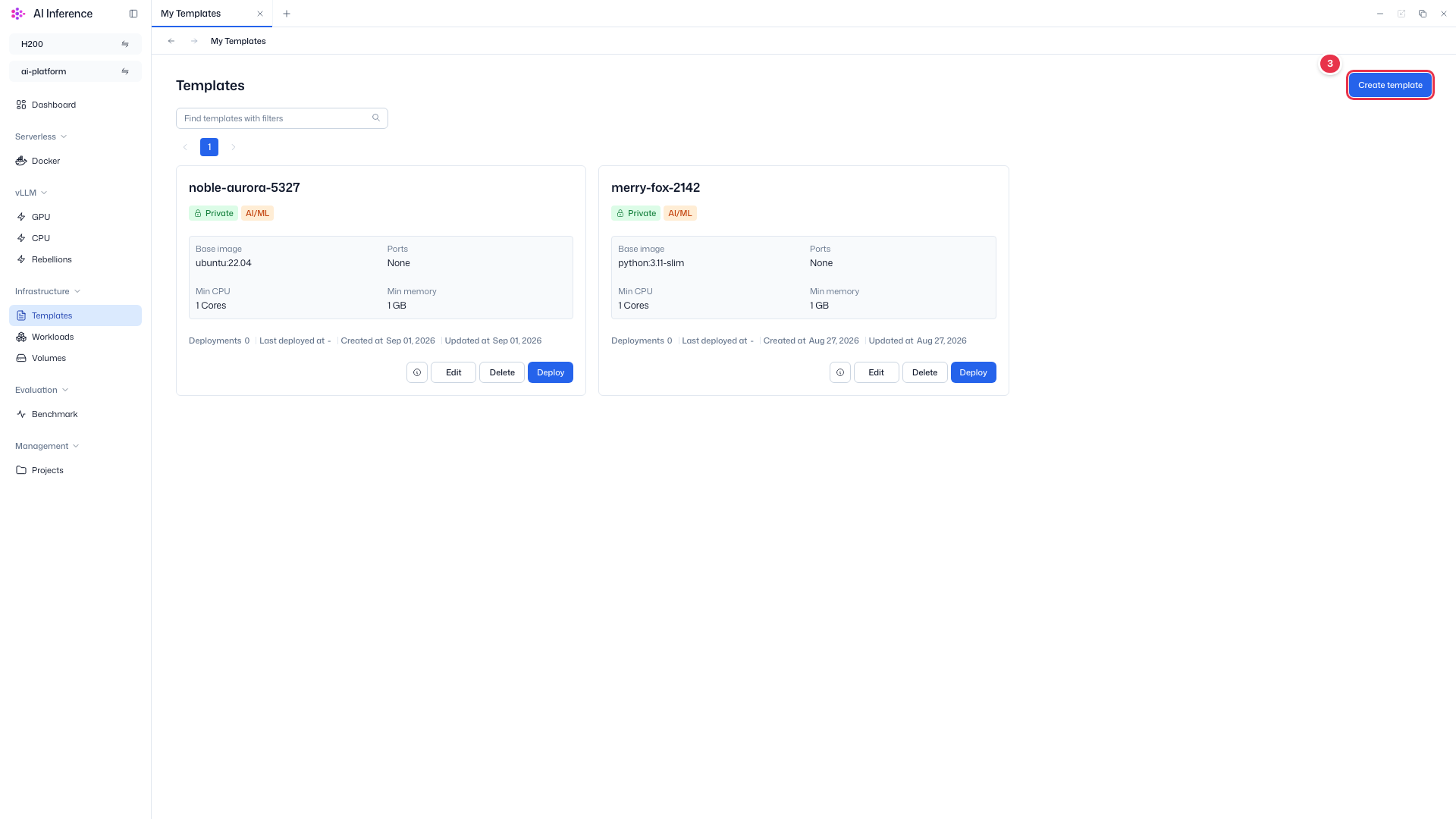This screenshot has width=1456, height=819.
Task: Open the Projects page
Action: pos(75,470)
